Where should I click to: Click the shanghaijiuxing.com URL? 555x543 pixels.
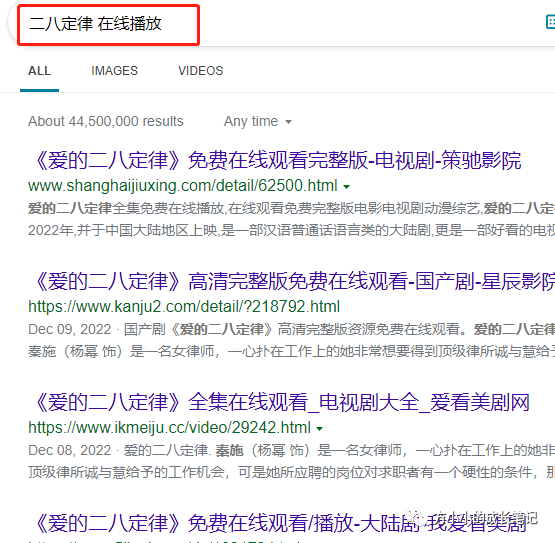pyautogui.click(x=183, y=185)
